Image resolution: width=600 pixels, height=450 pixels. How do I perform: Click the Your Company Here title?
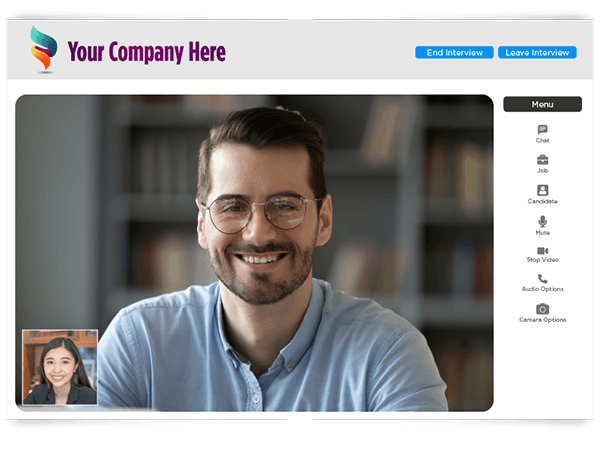[x=147, y=52]
